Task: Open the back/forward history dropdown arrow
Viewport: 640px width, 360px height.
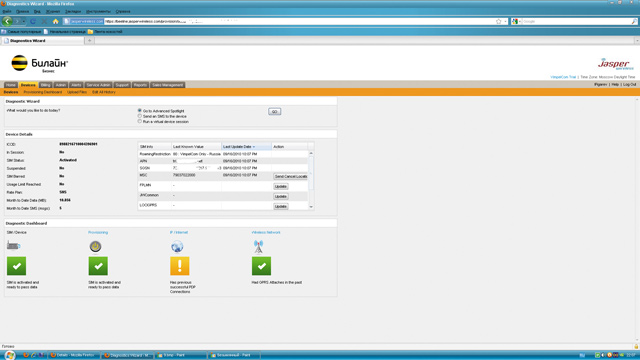Action: (24, 21)
